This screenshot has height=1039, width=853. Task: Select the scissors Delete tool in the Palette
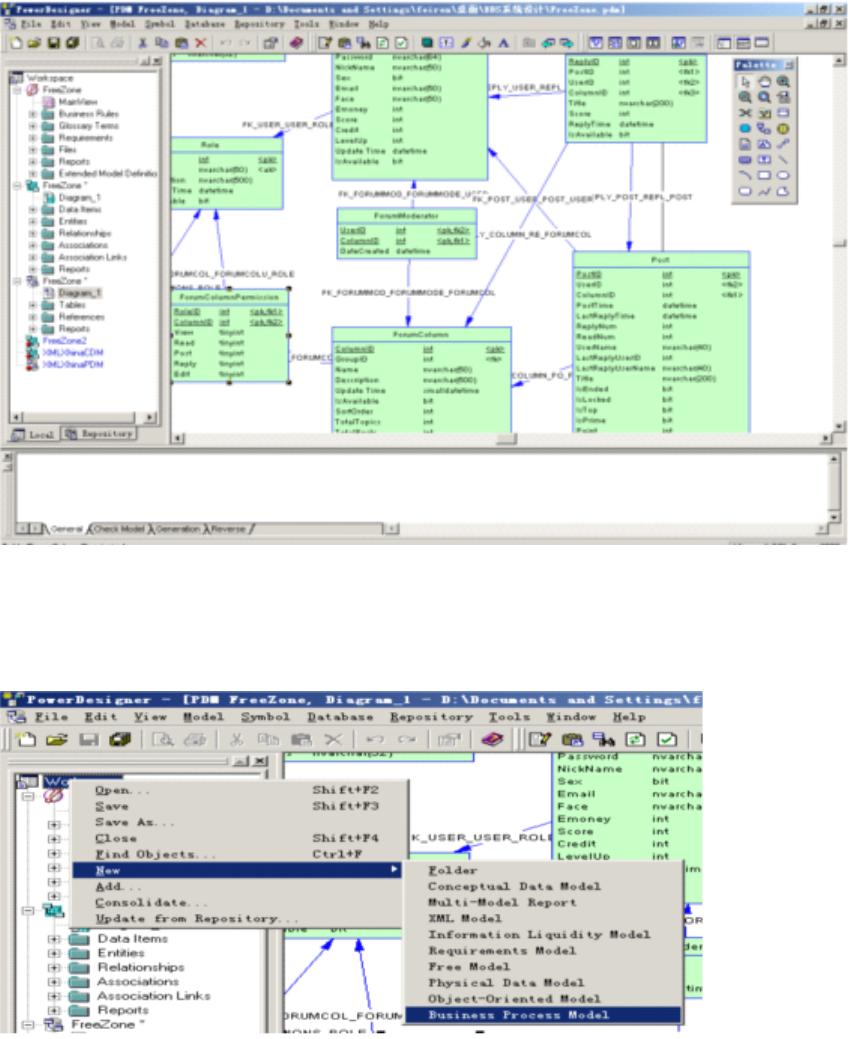(x=746, y=113)
